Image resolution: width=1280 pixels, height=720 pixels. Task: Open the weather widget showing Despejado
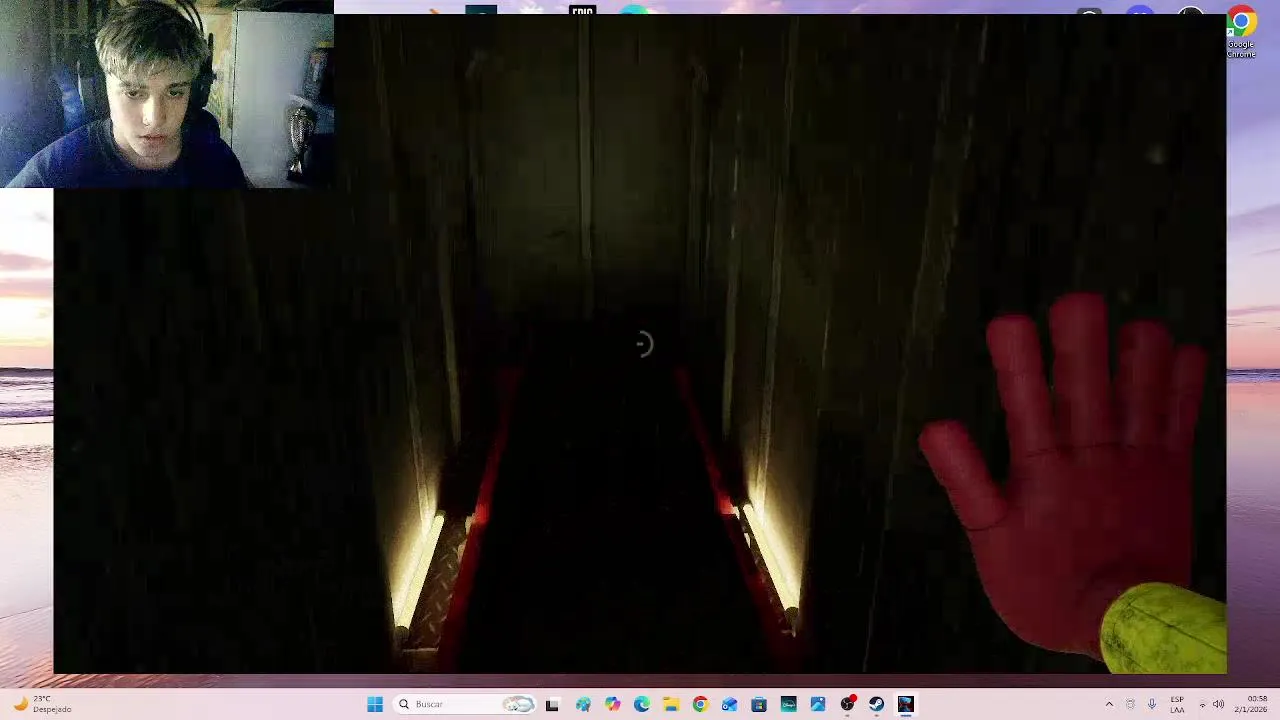[42, 704]
